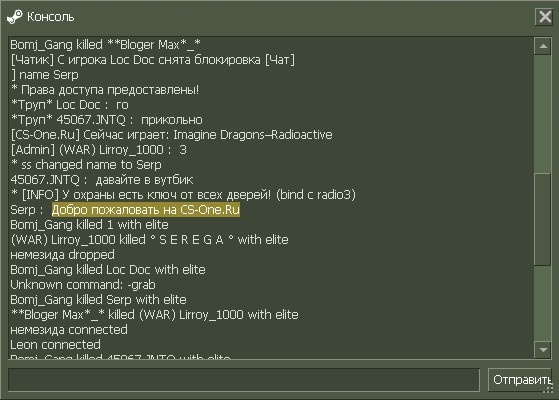559x400 pixels.
Task: Click line '45067.JNTQ : давайте в вутбик'
Action: (x=102, y=180)
